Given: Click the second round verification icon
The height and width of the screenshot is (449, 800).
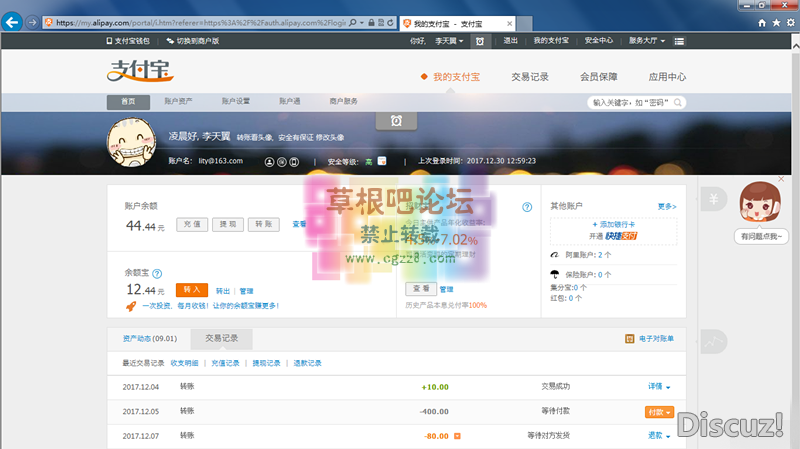Looking at the screenshot, I should pyautogui.click(x=282, y=162).
